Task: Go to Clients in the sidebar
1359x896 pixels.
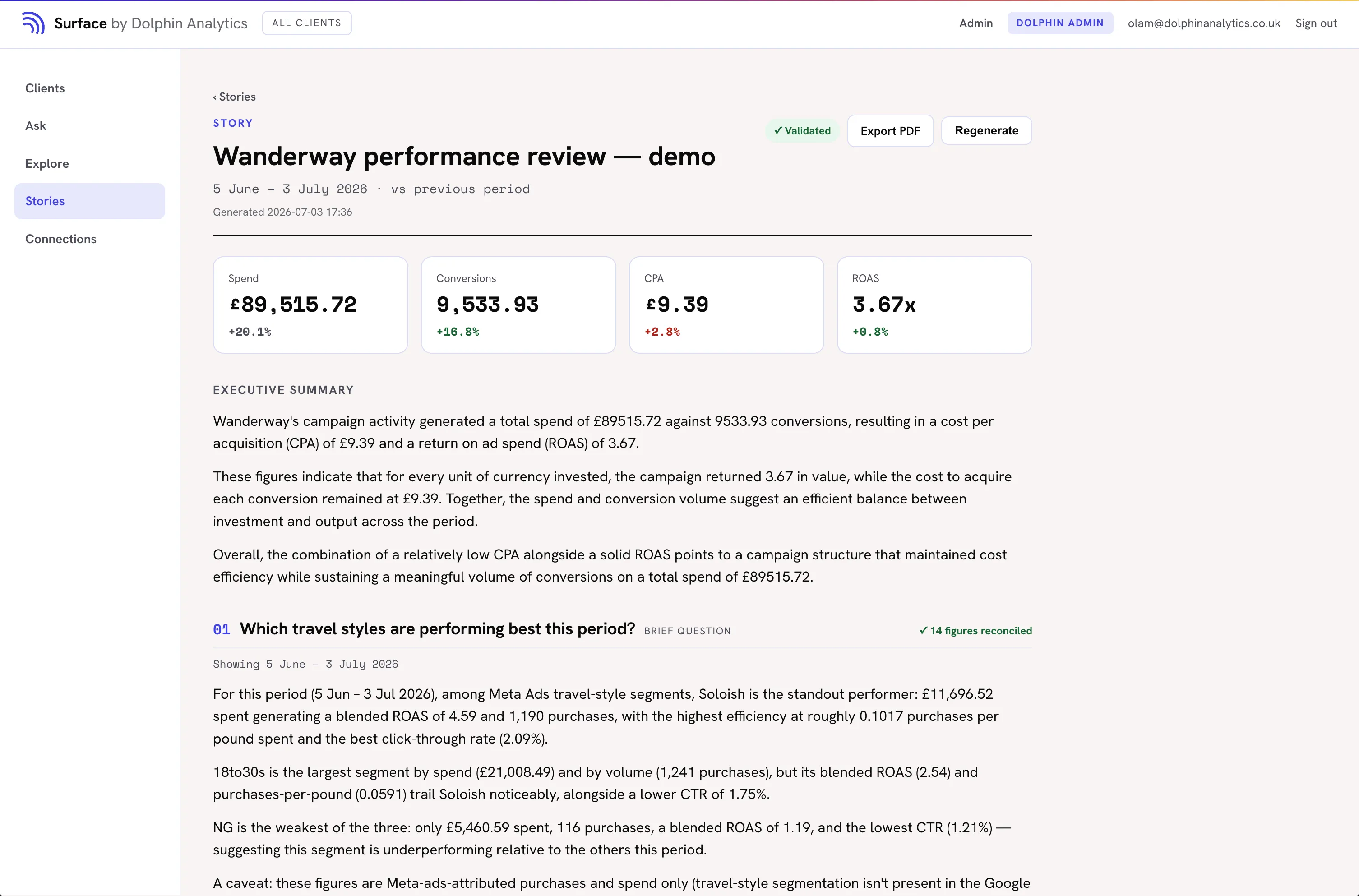Action: [90, 88]
